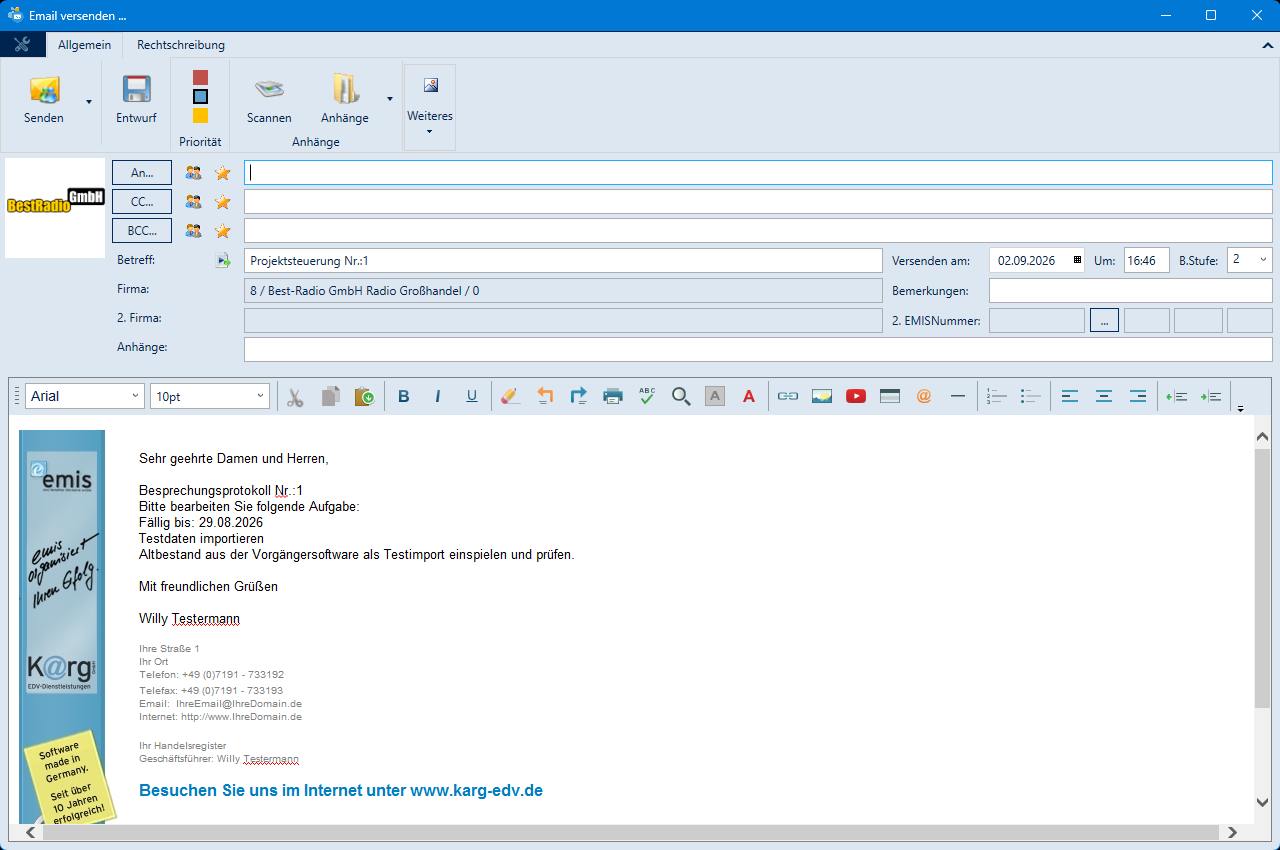Increase paragraph indent

coord(1211,396)
